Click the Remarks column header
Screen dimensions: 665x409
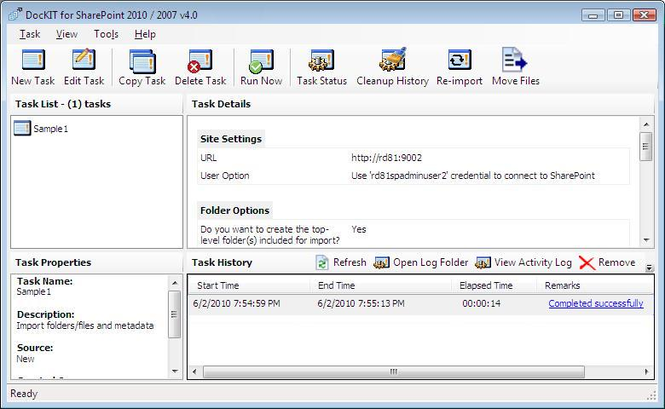pyautogui.click(x=595, y=286)
